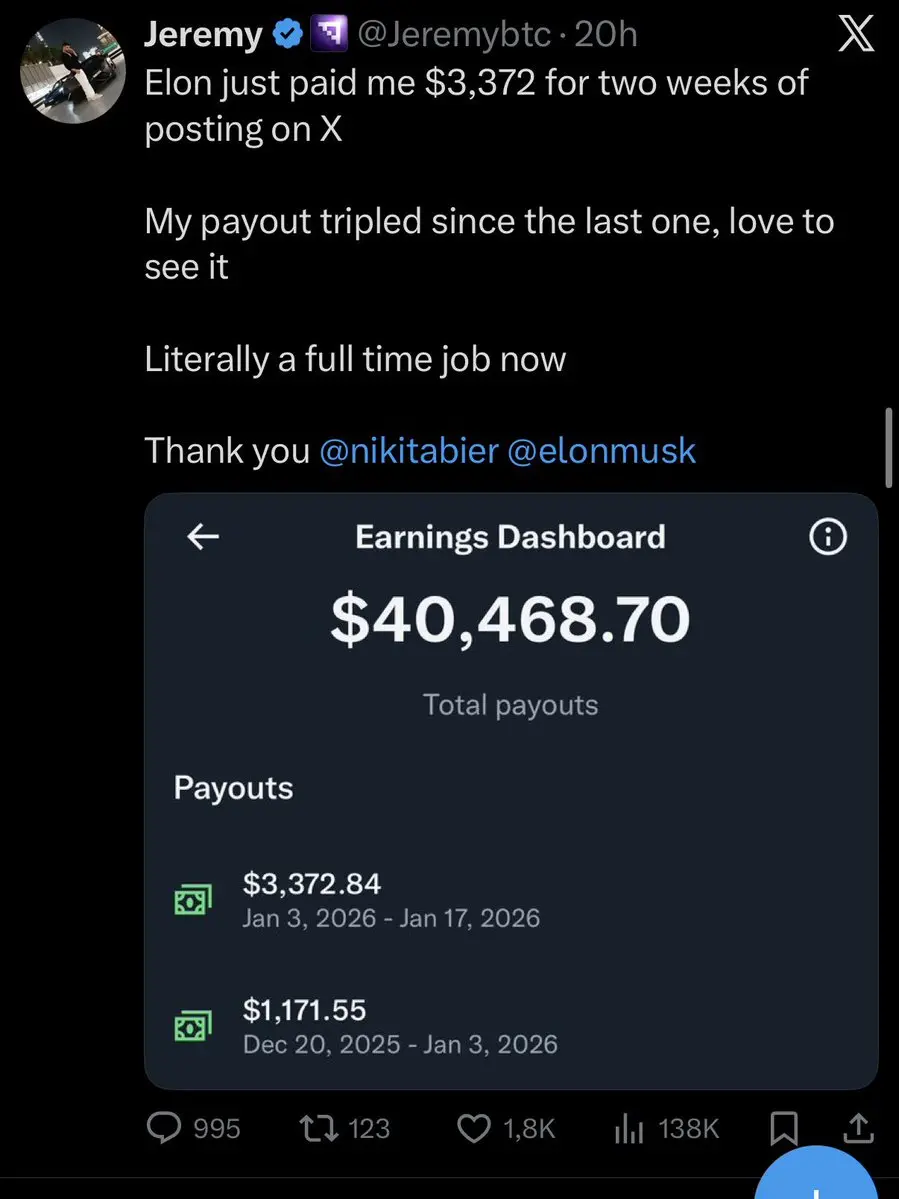Tap the Jeremy display name
This screenshot has height=1199, width=899.
(x=203, y=35)
